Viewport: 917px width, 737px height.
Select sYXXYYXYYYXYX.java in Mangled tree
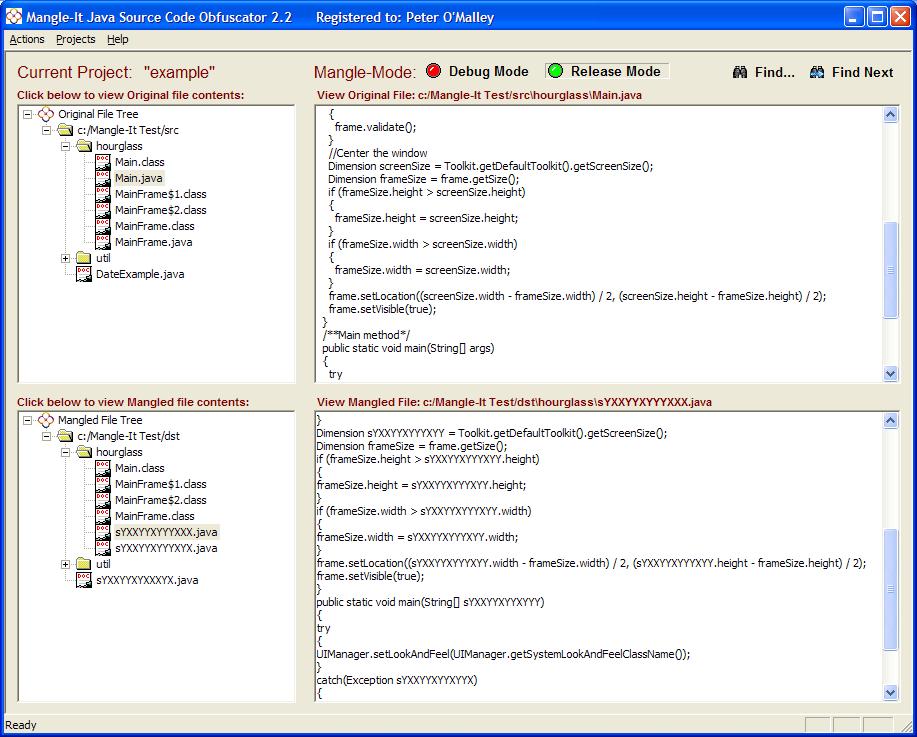(x=166, y=548)
